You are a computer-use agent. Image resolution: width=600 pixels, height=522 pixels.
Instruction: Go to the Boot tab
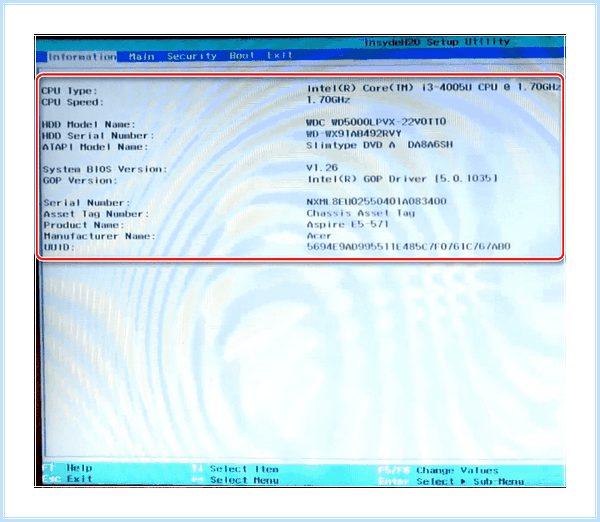(242, 55)
